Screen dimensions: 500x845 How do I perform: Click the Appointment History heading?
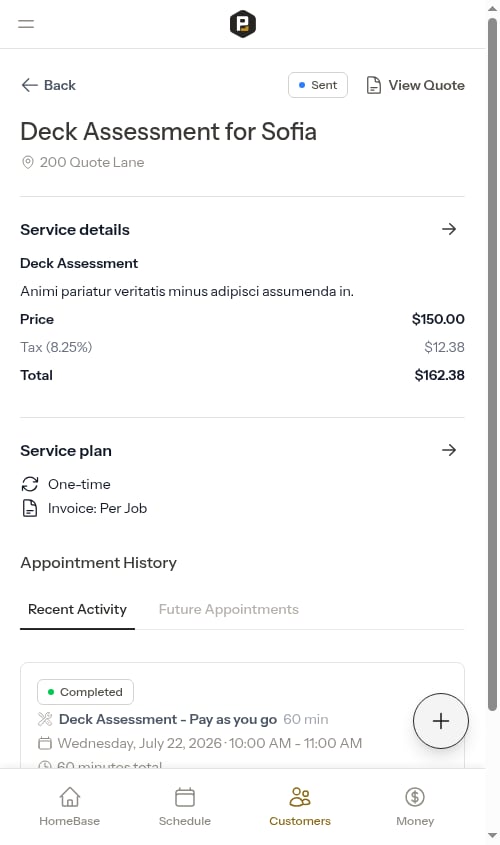[x=99, y=563]
